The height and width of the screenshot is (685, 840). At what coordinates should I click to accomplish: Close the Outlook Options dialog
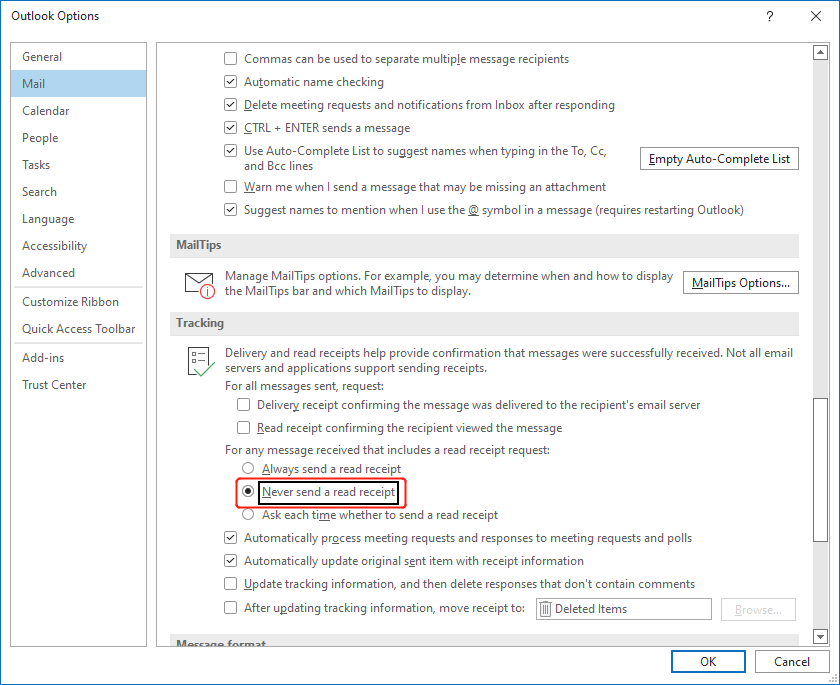tap(815, 16)
